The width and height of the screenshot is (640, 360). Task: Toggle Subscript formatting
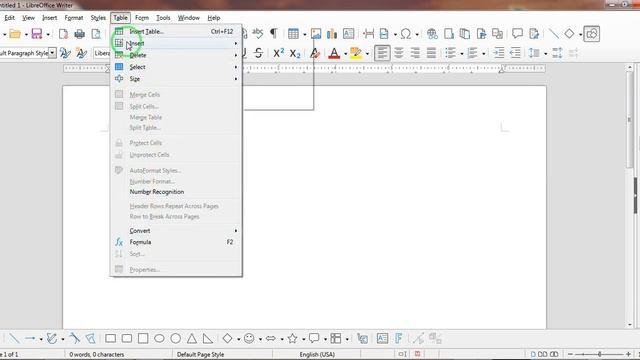tap(295, 53)
